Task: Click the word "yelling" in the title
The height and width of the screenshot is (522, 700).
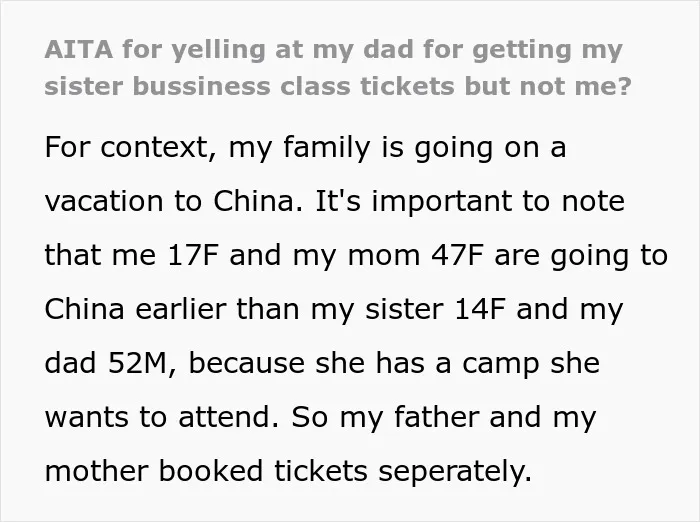Action: coord(219,51)
